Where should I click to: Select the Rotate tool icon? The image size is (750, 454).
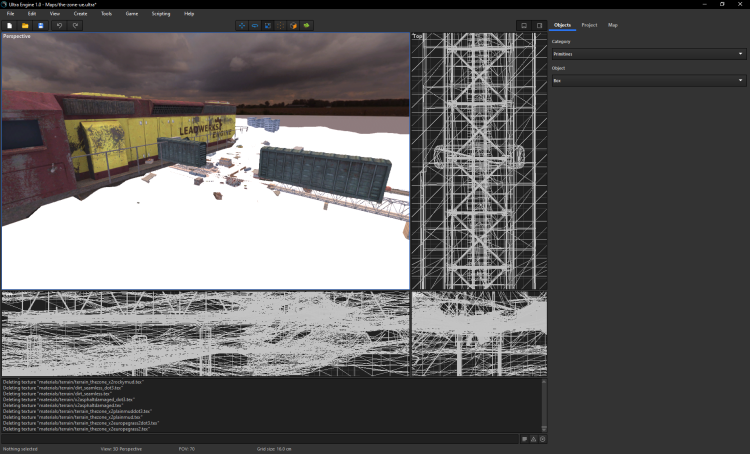[255, 25]
